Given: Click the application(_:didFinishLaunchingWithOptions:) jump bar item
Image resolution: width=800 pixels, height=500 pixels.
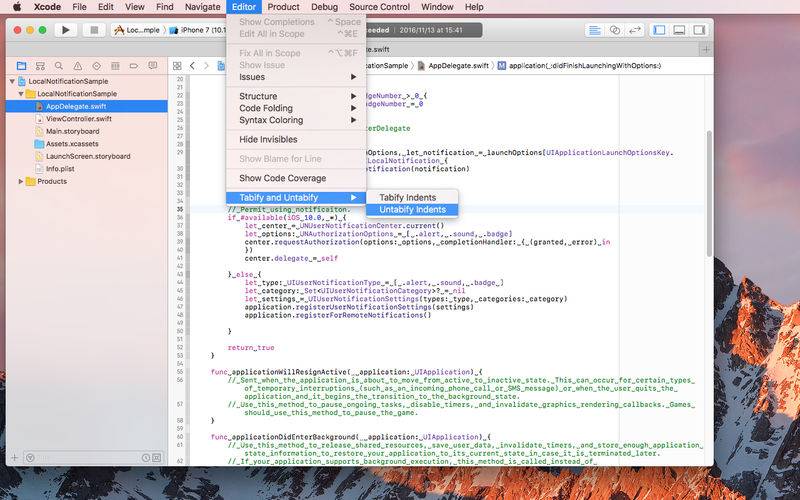Looking at the screenshot, I should click(580, 66).
